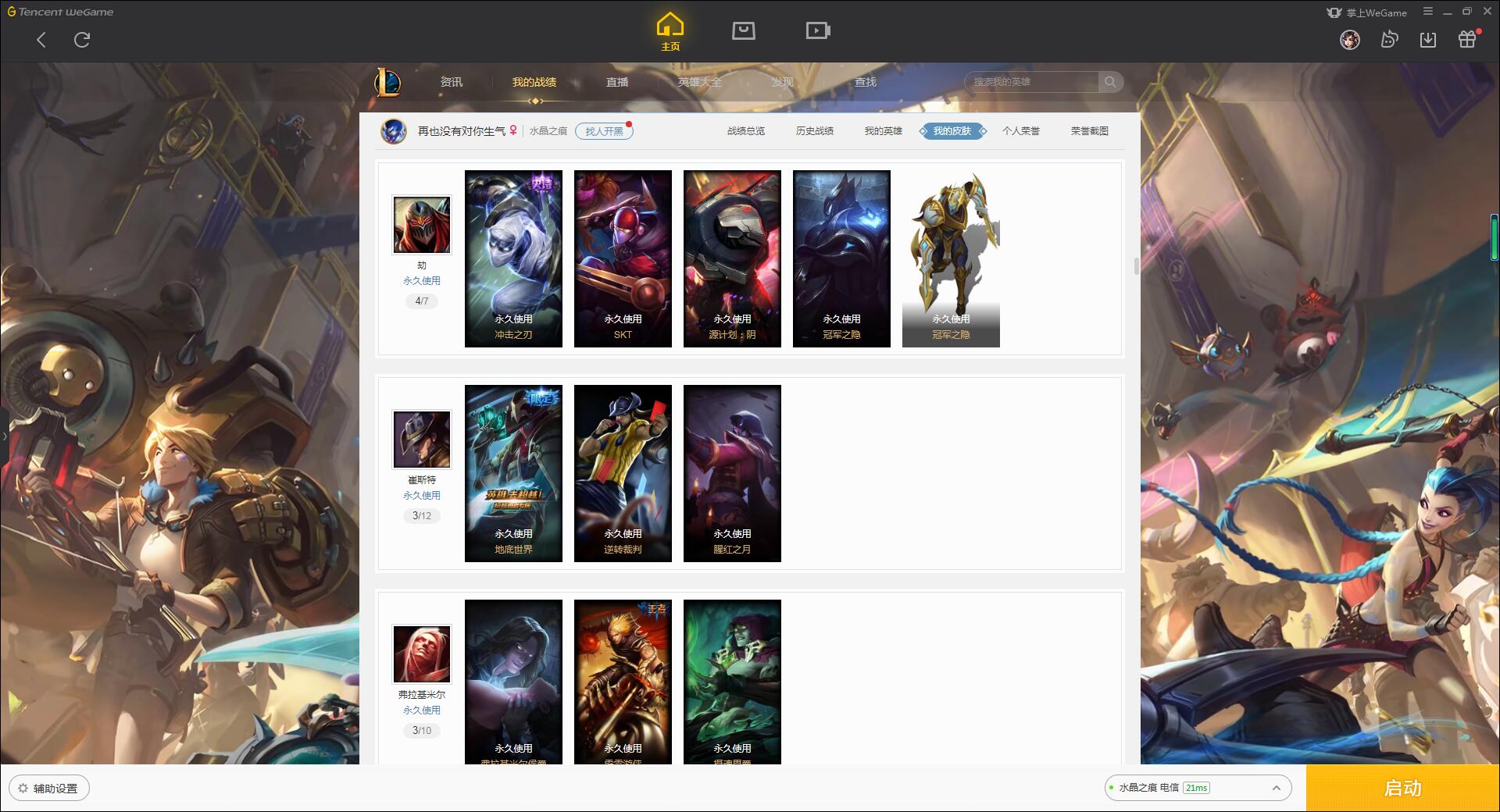Expand the left edge side panel arrow

tap(4, 436)
